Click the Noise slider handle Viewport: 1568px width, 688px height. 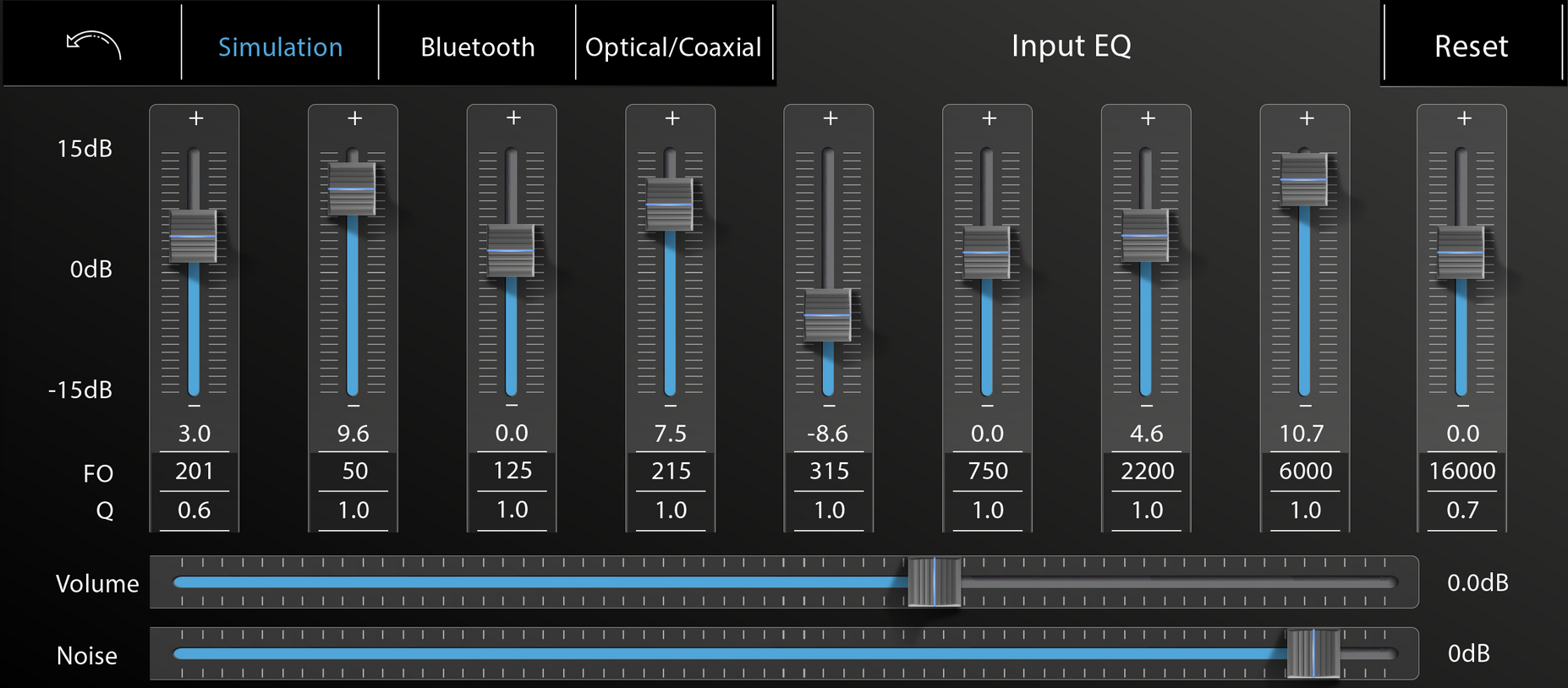[1313, 653]
